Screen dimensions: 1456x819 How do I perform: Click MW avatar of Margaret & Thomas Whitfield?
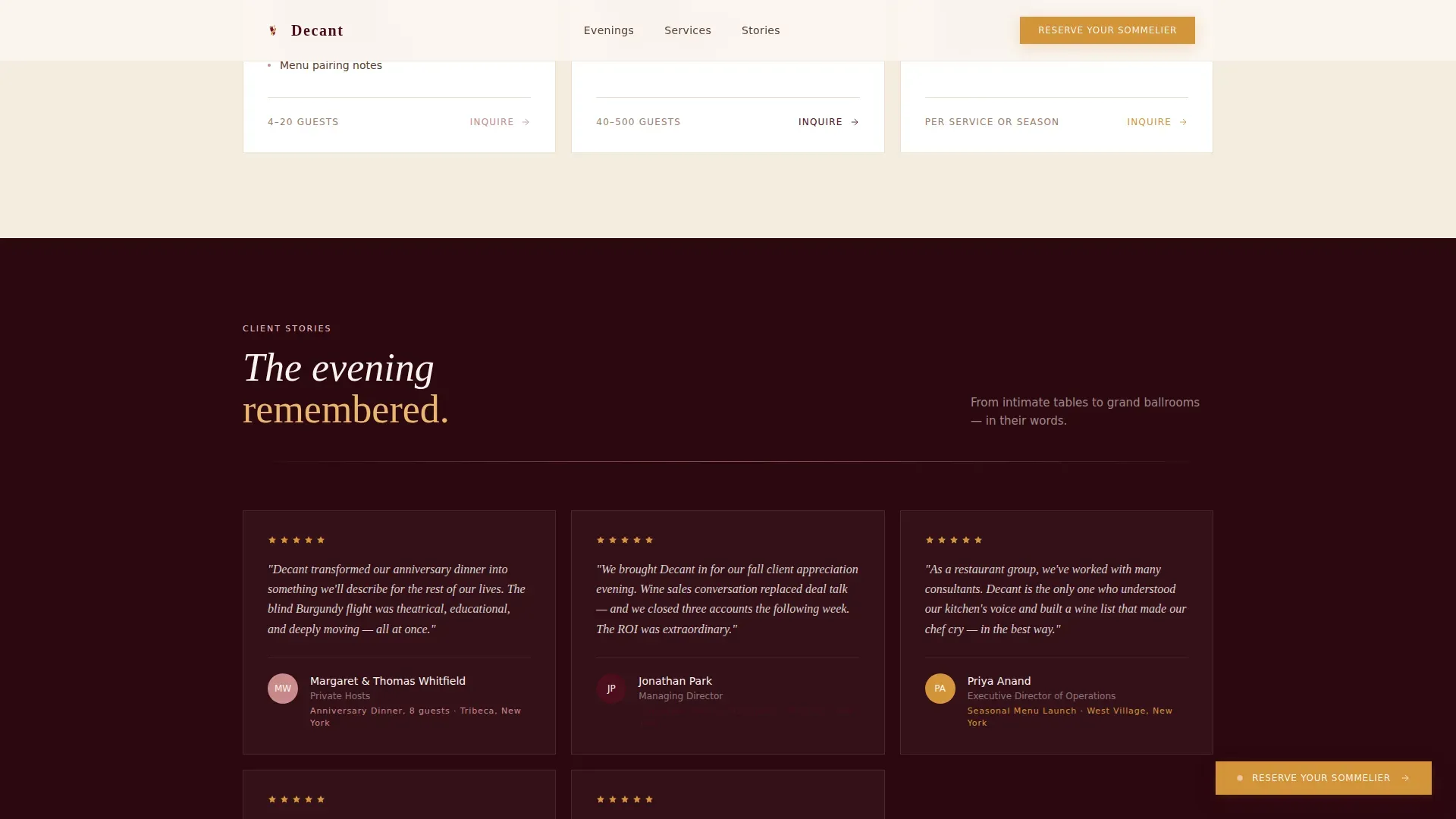click(283, 689)
